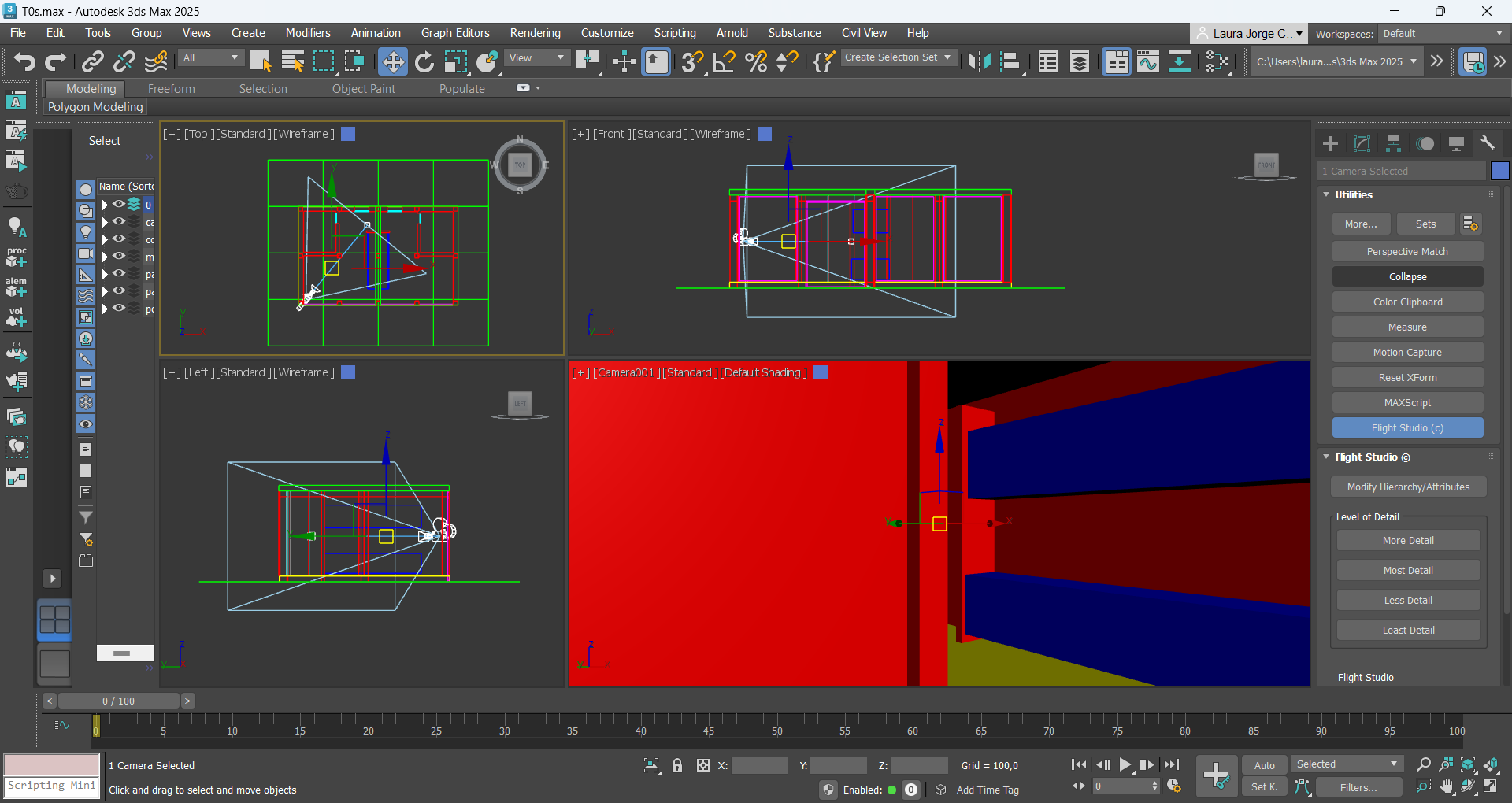Open the Create Selection Set dropdown
Screen dimensions: 1512x803
click(x=899, y=57)
